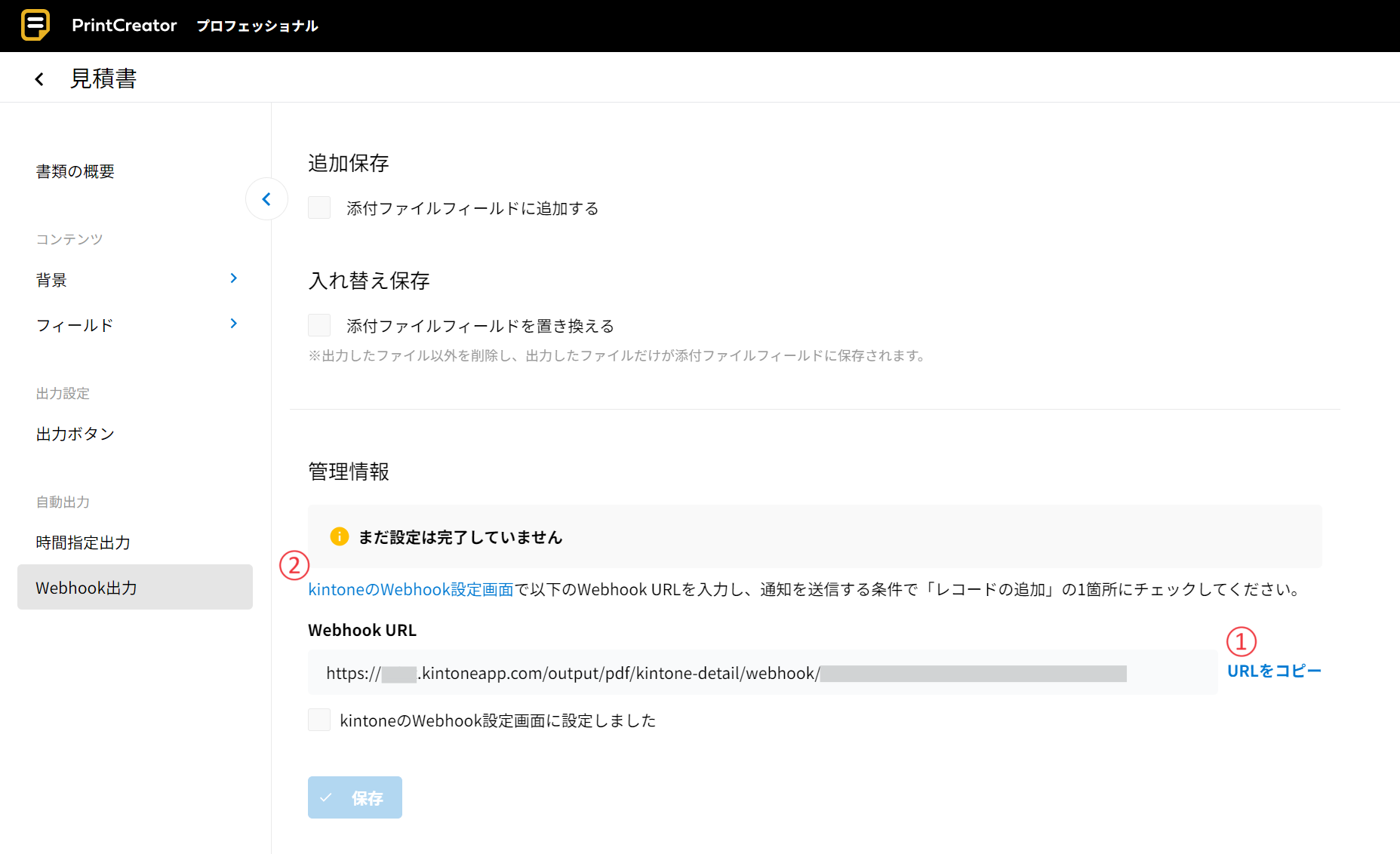1400x854 pixels.
Task: Select the 書類の概要 sidebar entry
Action: click(x=75, y=171)
